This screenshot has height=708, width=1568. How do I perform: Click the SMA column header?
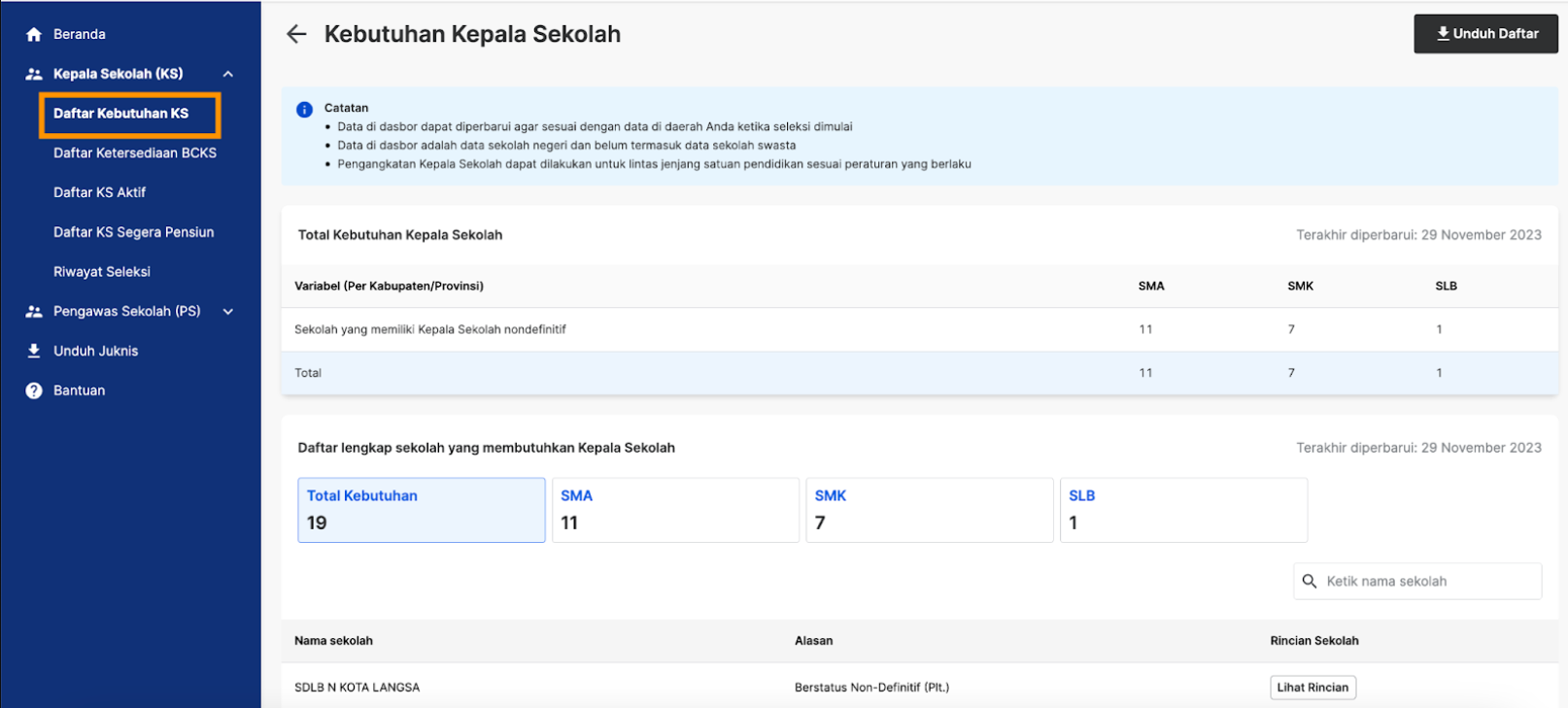pyautogui.click(x=1151, y=286)
